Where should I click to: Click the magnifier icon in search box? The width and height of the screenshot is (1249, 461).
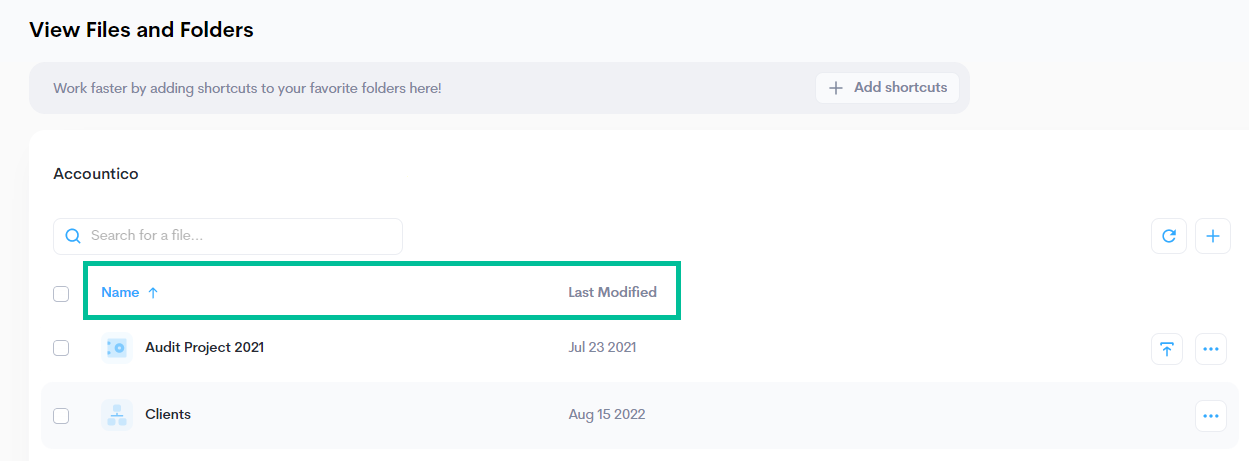pos(73,236)
